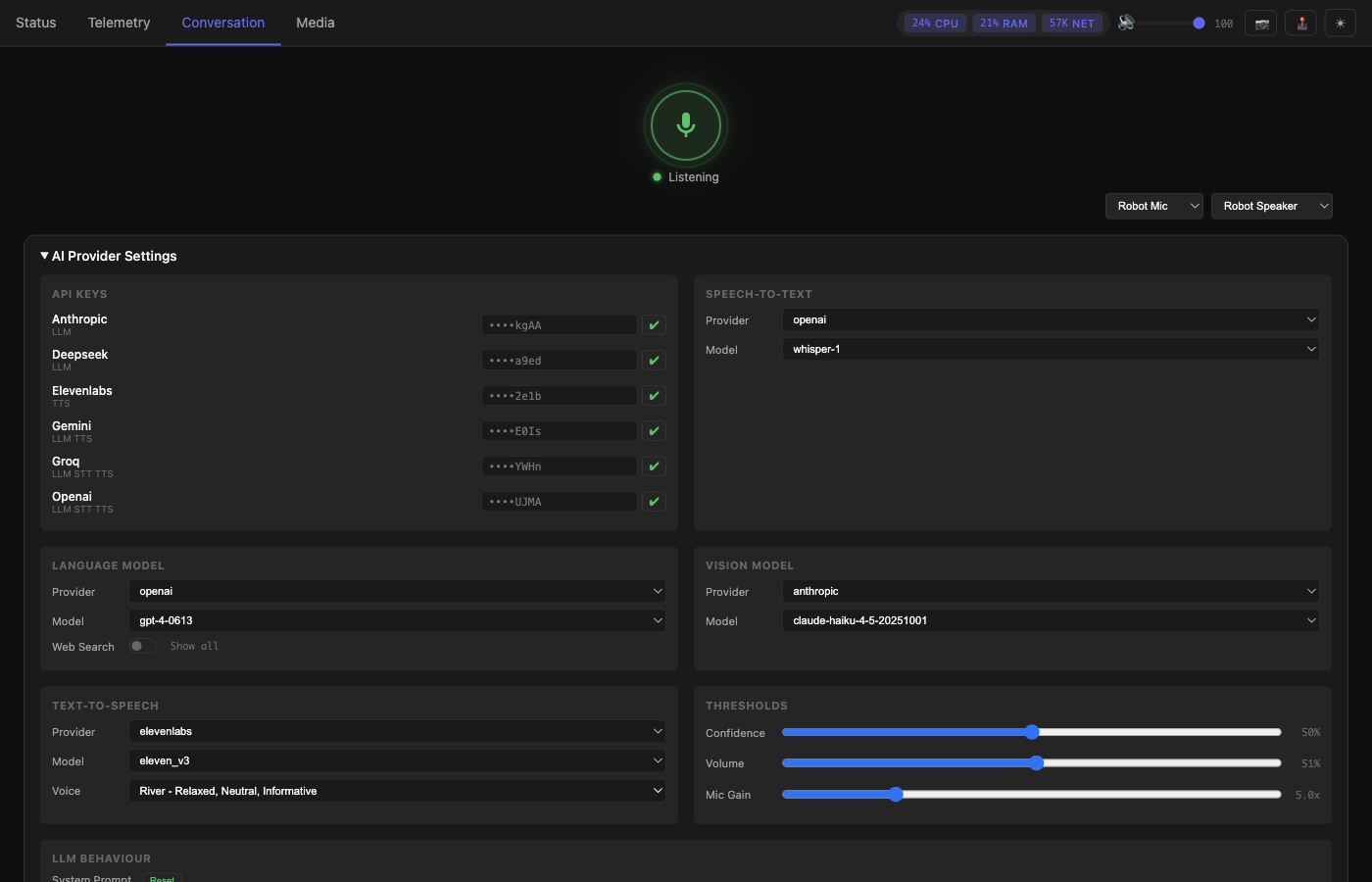This screenshot has width=1372, height=882.
Task: Open the Text-to-Speech Voice dropdown
Action: tap(397, 791)
